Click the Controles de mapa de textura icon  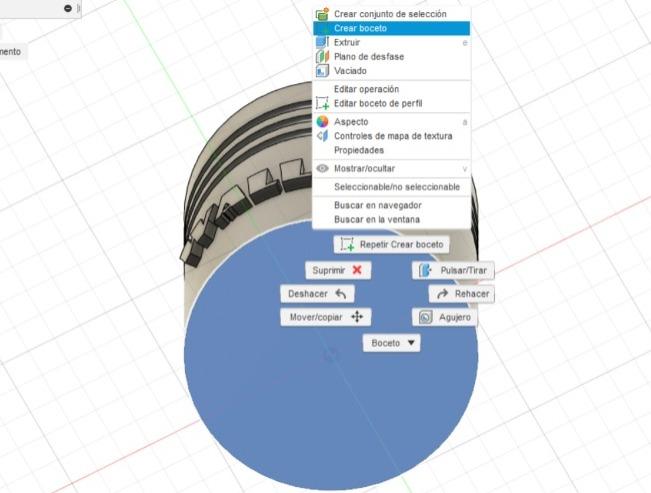pyautogui.click(x=322, y=136)
